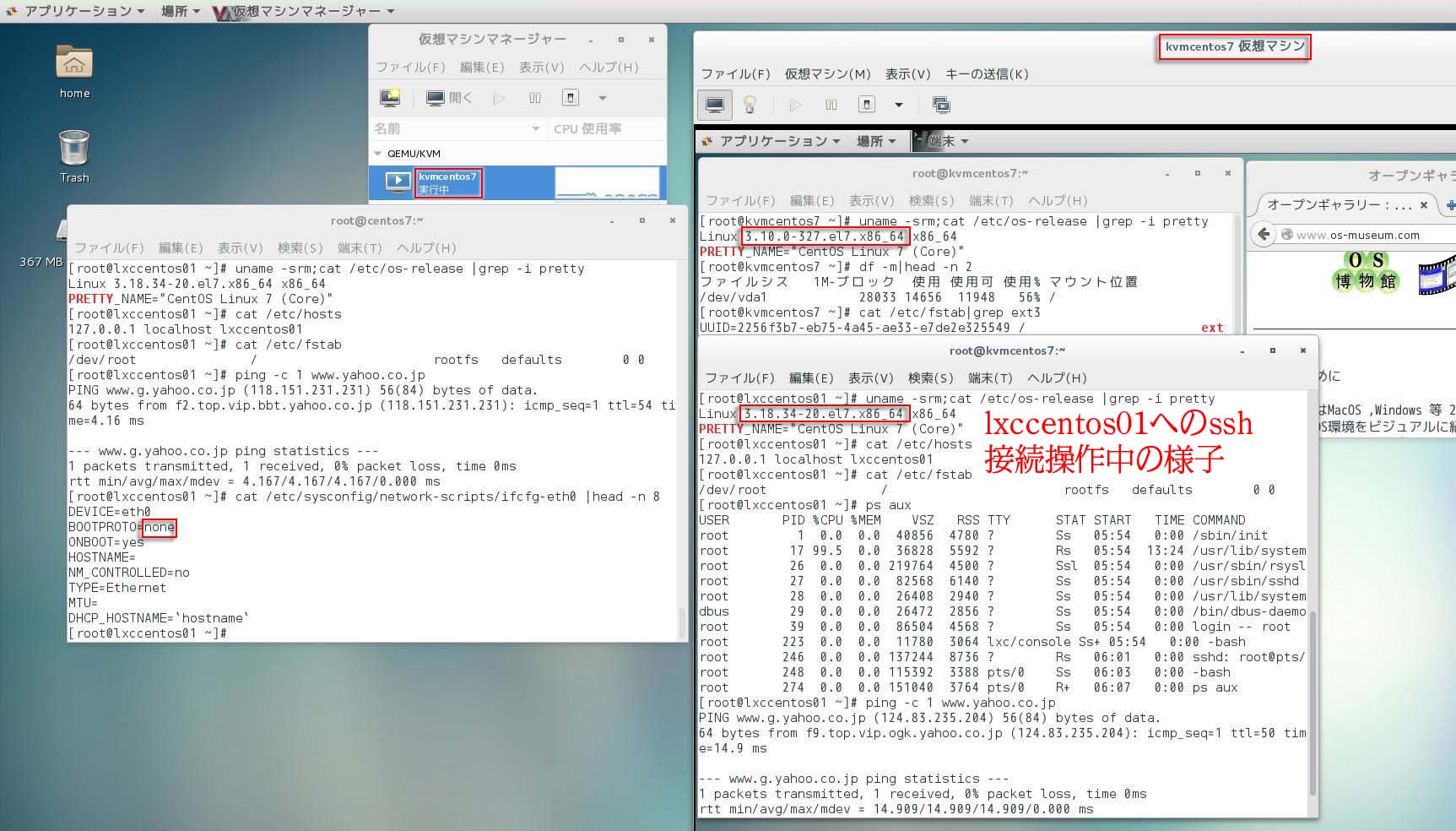Open the 仮想マシン(M) menu in the kvmcentos7 window

827,73
